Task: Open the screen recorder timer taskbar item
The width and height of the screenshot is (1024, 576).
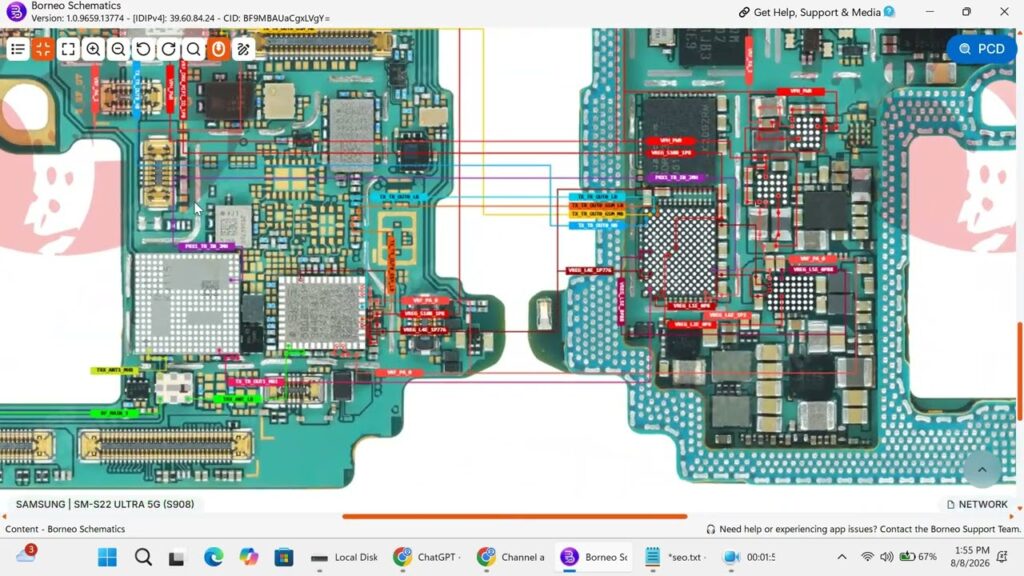Action: pyautogui.click(x=750, y=557)
